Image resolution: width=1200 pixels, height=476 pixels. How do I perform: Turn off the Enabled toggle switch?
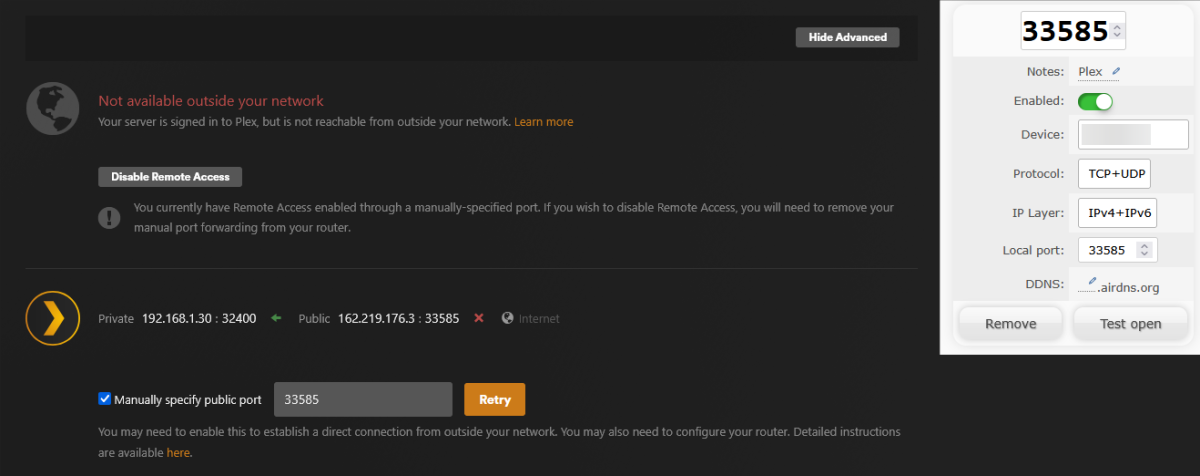(x=1095, y=101)
